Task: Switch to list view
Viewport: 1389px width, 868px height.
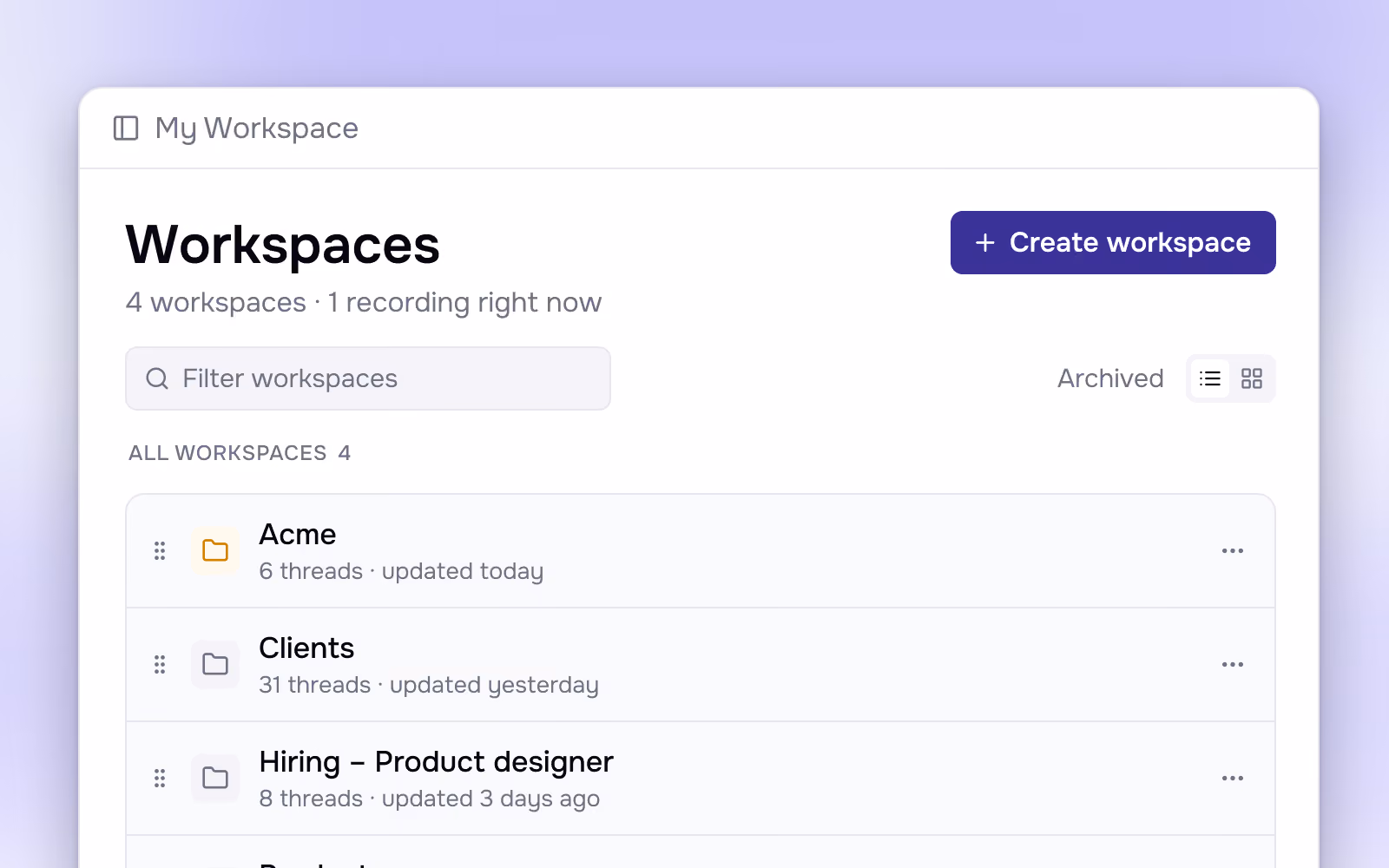Action: pyautogui.click(x=1210, y=378)
